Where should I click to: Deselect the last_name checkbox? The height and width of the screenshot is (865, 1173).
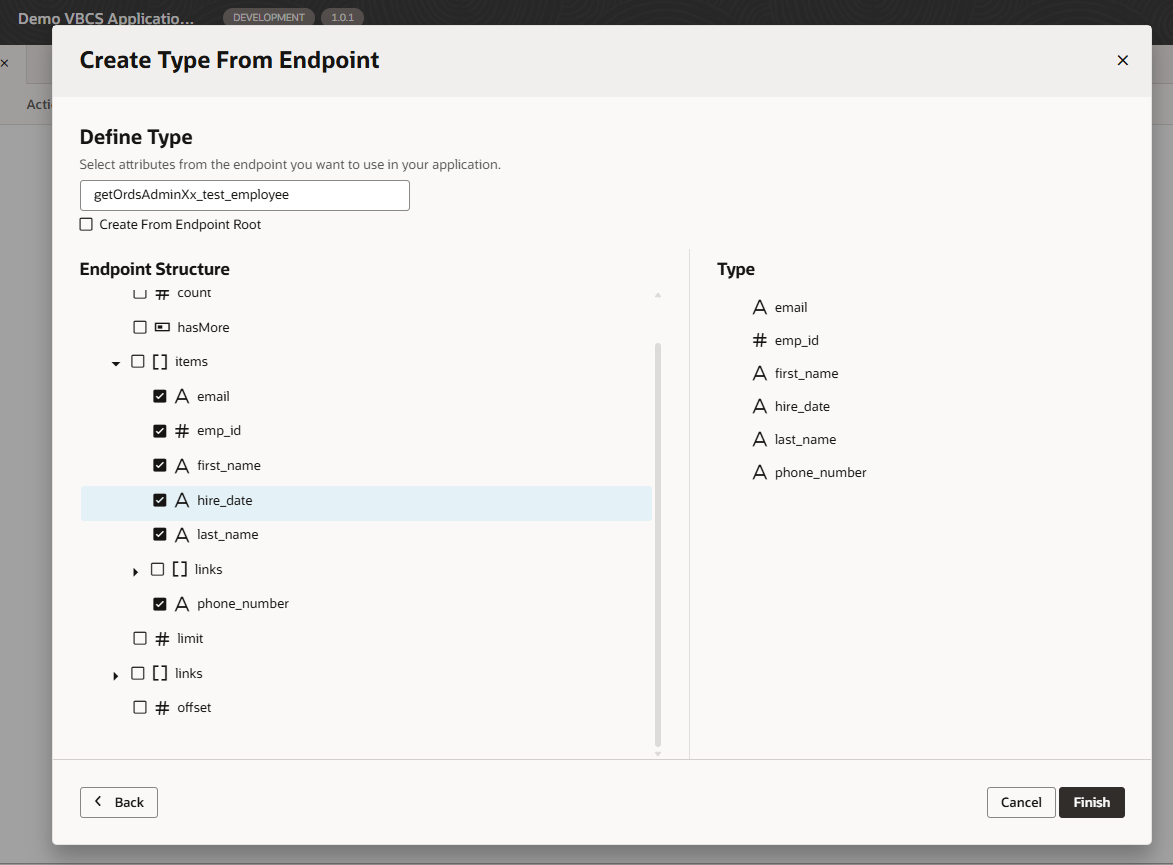tap(160, 535)
